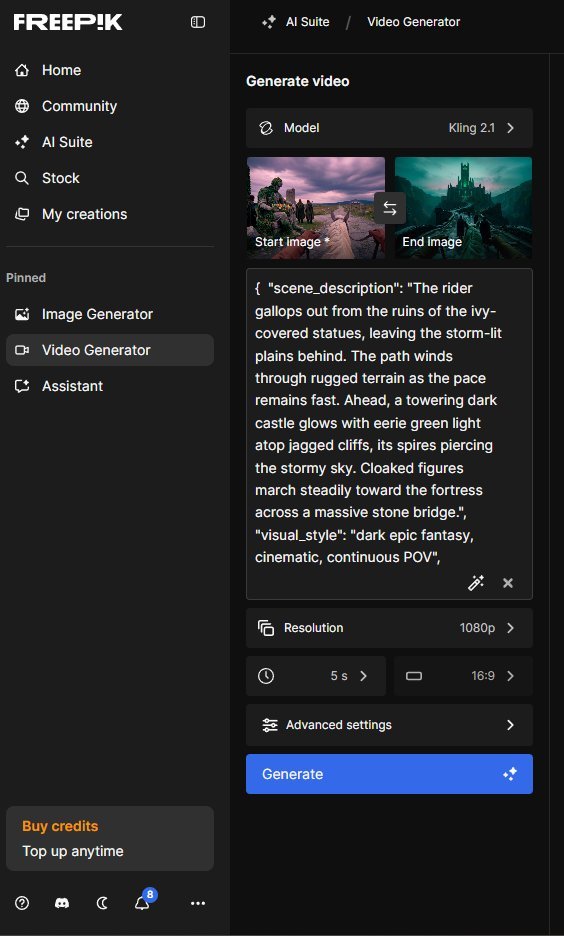
Task: Expand the Resolution 1080p option
Action: (x=389, y=628)
